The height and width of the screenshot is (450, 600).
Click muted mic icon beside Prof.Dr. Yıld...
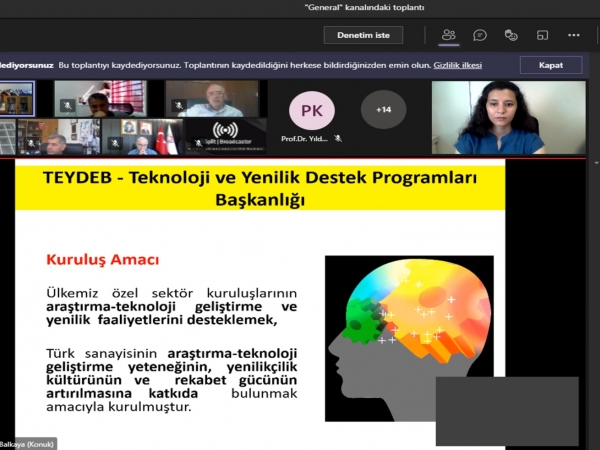(338, 139)
